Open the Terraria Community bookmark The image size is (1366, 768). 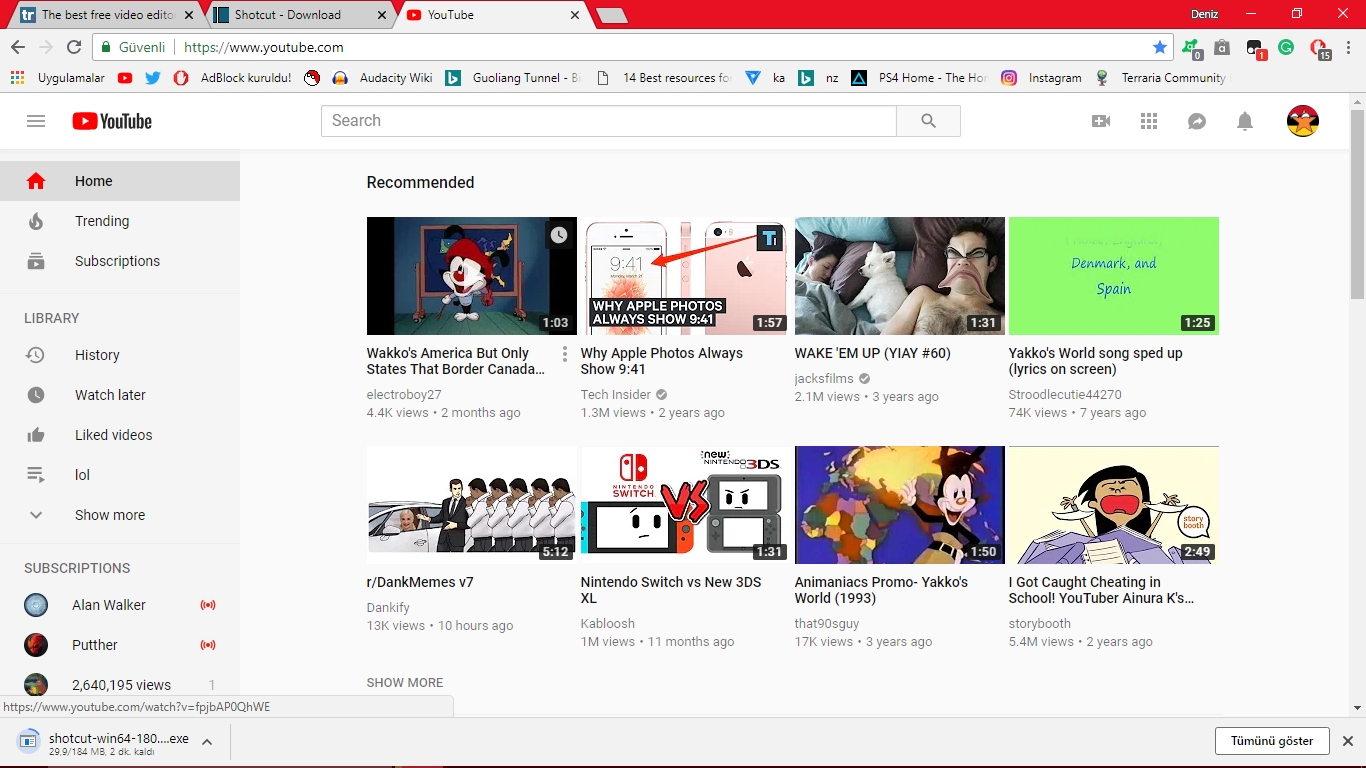1160,78
